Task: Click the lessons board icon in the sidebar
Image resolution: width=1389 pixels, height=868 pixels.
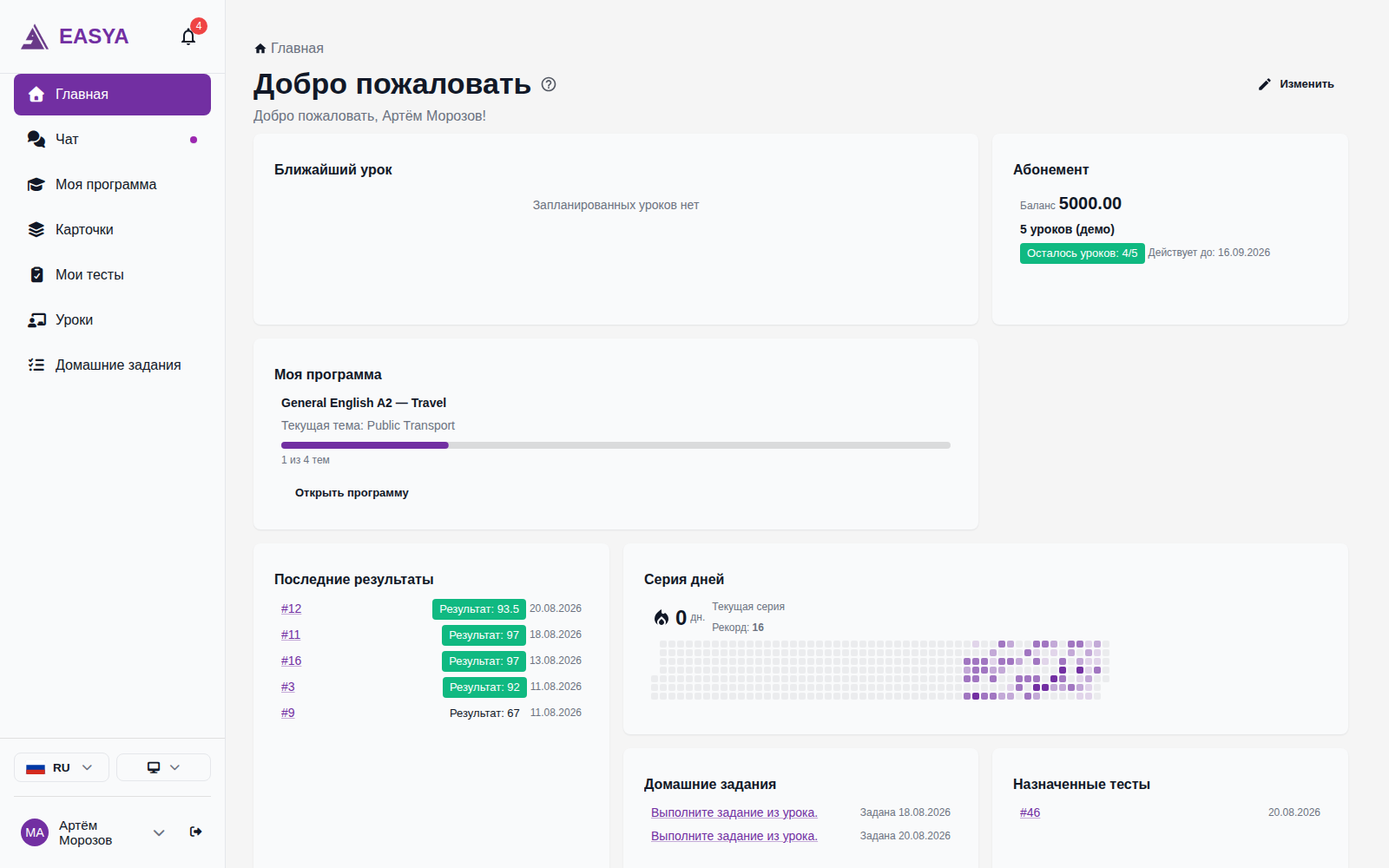Action: 36,319
